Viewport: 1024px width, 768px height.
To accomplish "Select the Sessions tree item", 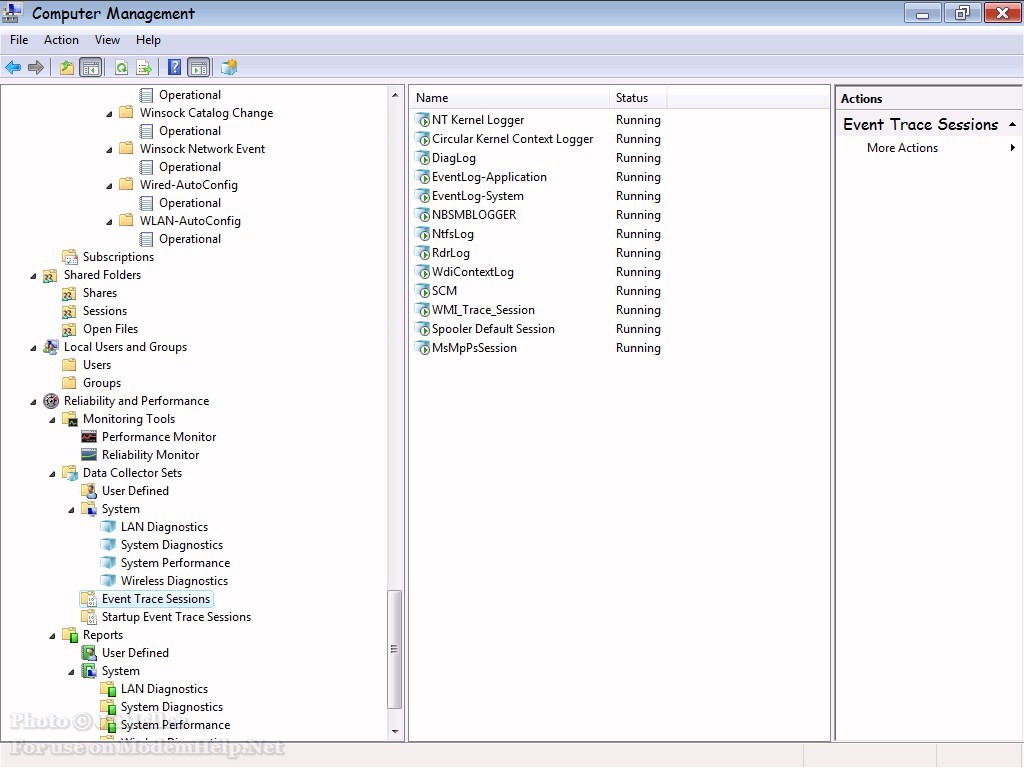I will point(104,311).
